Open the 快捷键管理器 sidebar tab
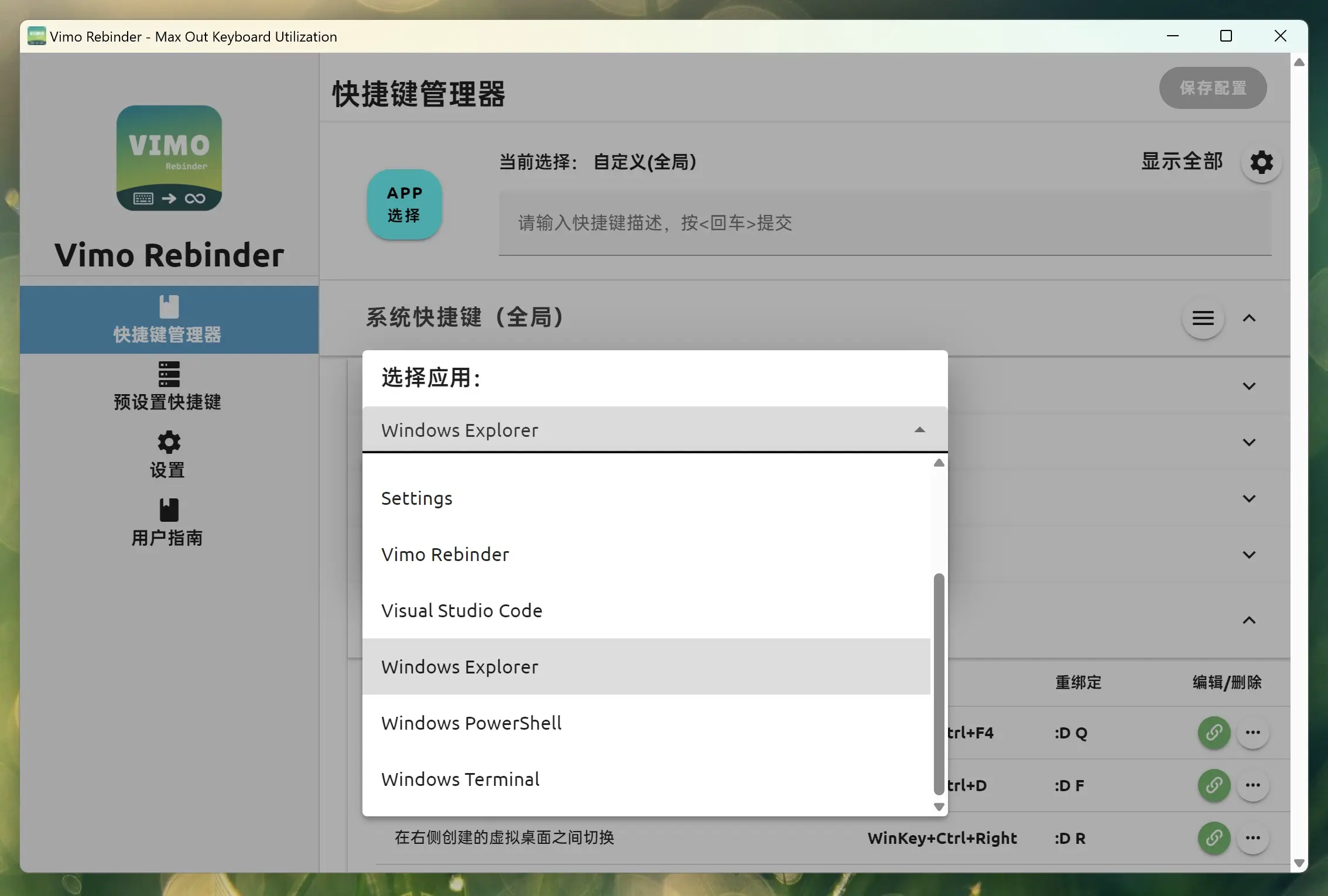 tap(169, 320)
